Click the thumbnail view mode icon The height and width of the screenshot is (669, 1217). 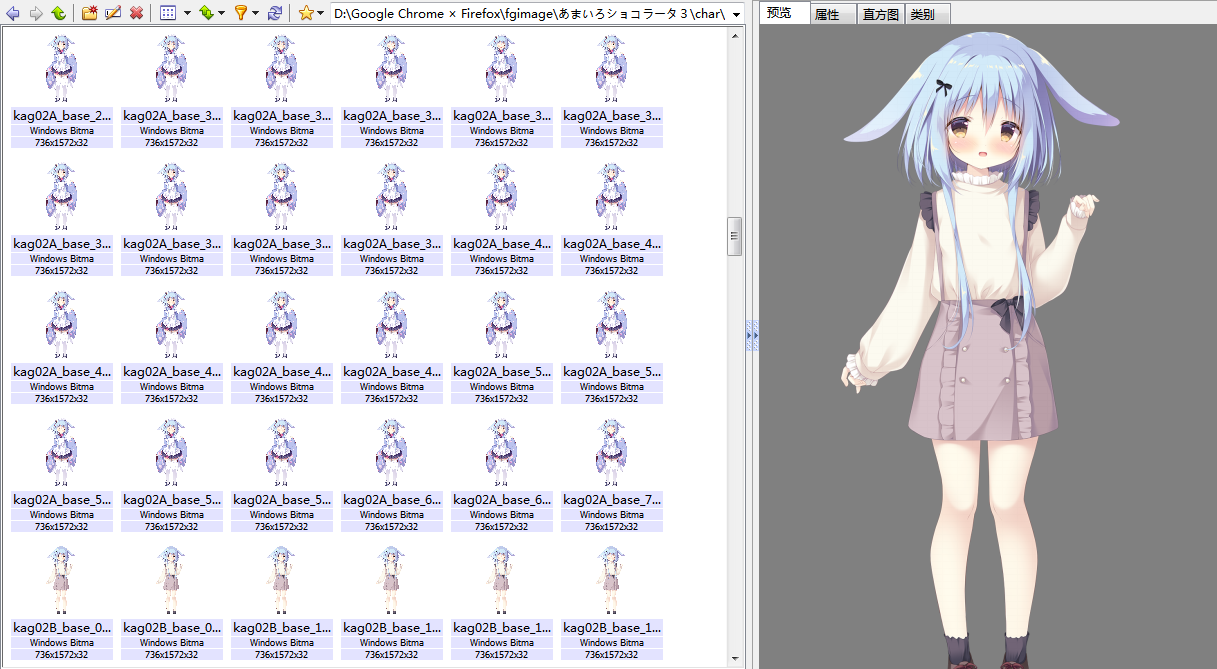[167, 13]
